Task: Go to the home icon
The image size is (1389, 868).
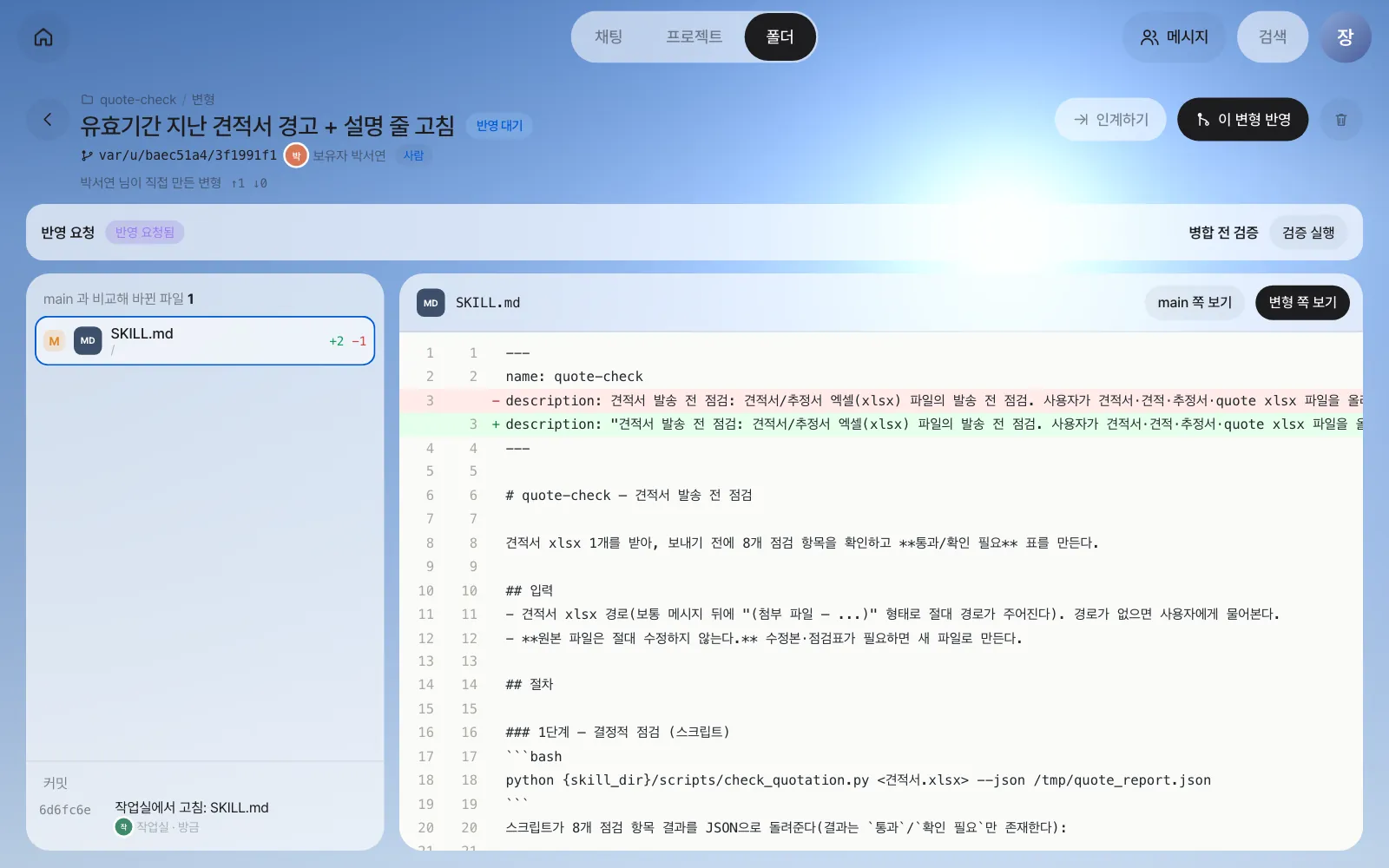Action: [43, 37]
